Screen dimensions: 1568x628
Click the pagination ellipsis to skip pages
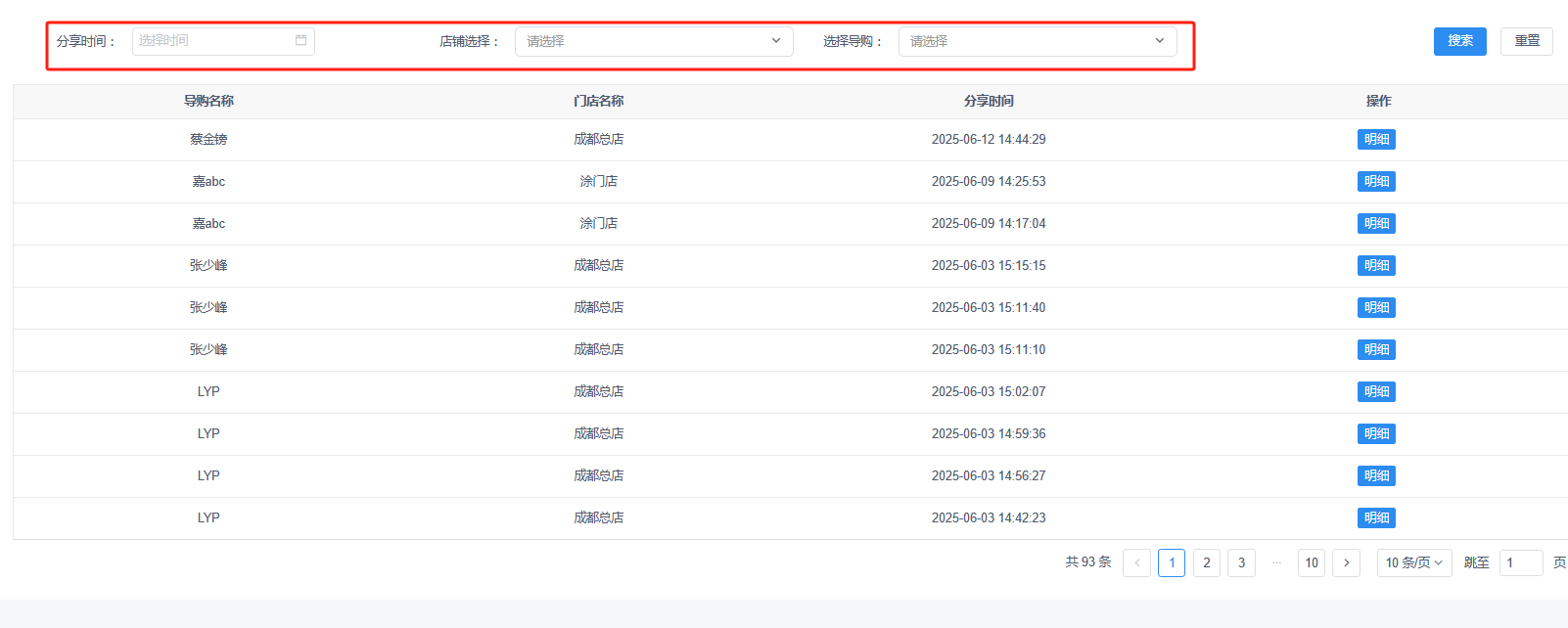(1276, 563)
